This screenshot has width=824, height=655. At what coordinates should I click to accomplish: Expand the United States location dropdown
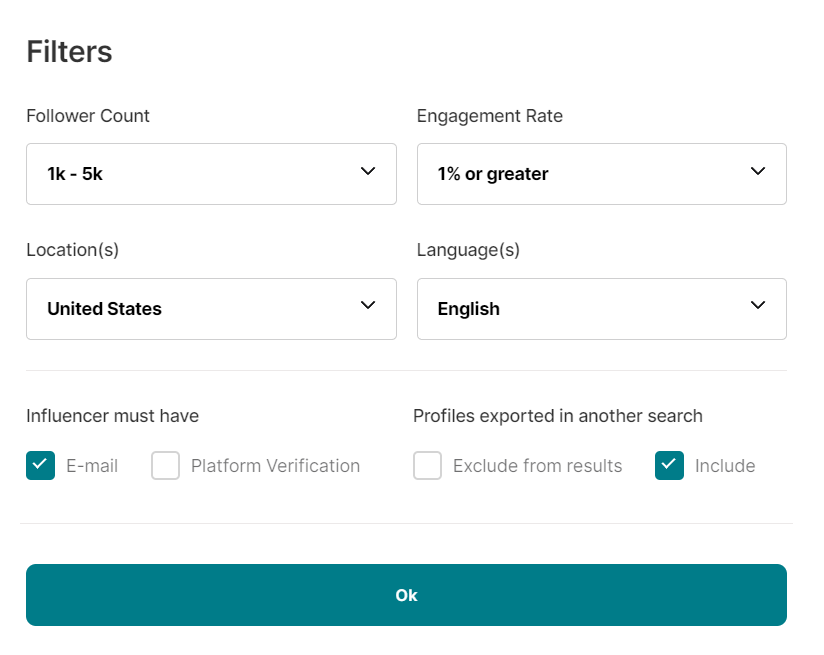click(211, 309)
